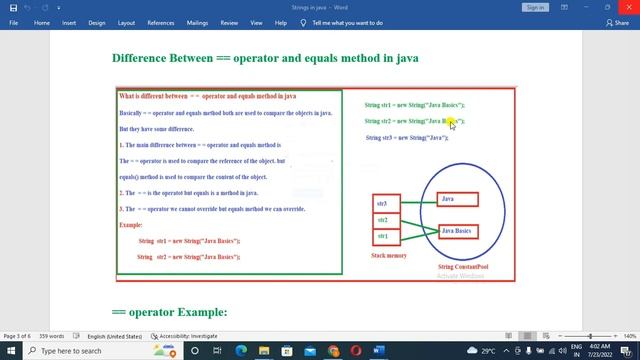Click the zoom out minus button

click(560, 336)
